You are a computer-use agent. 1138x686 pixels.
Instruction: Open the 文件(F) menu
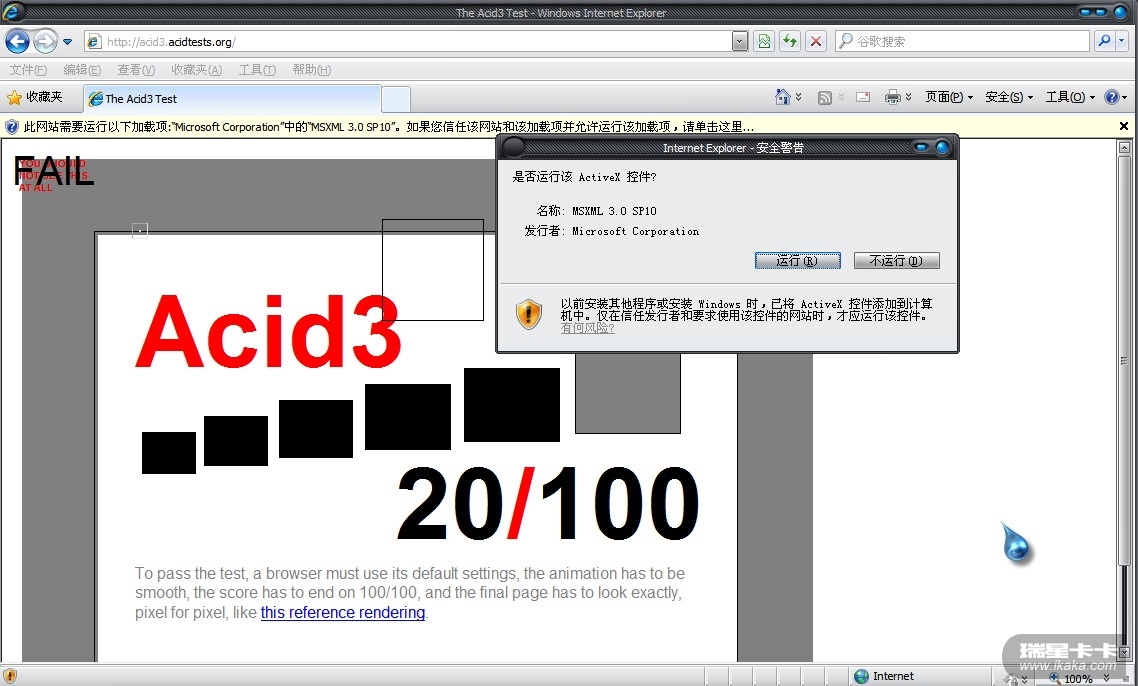point(28,70)
